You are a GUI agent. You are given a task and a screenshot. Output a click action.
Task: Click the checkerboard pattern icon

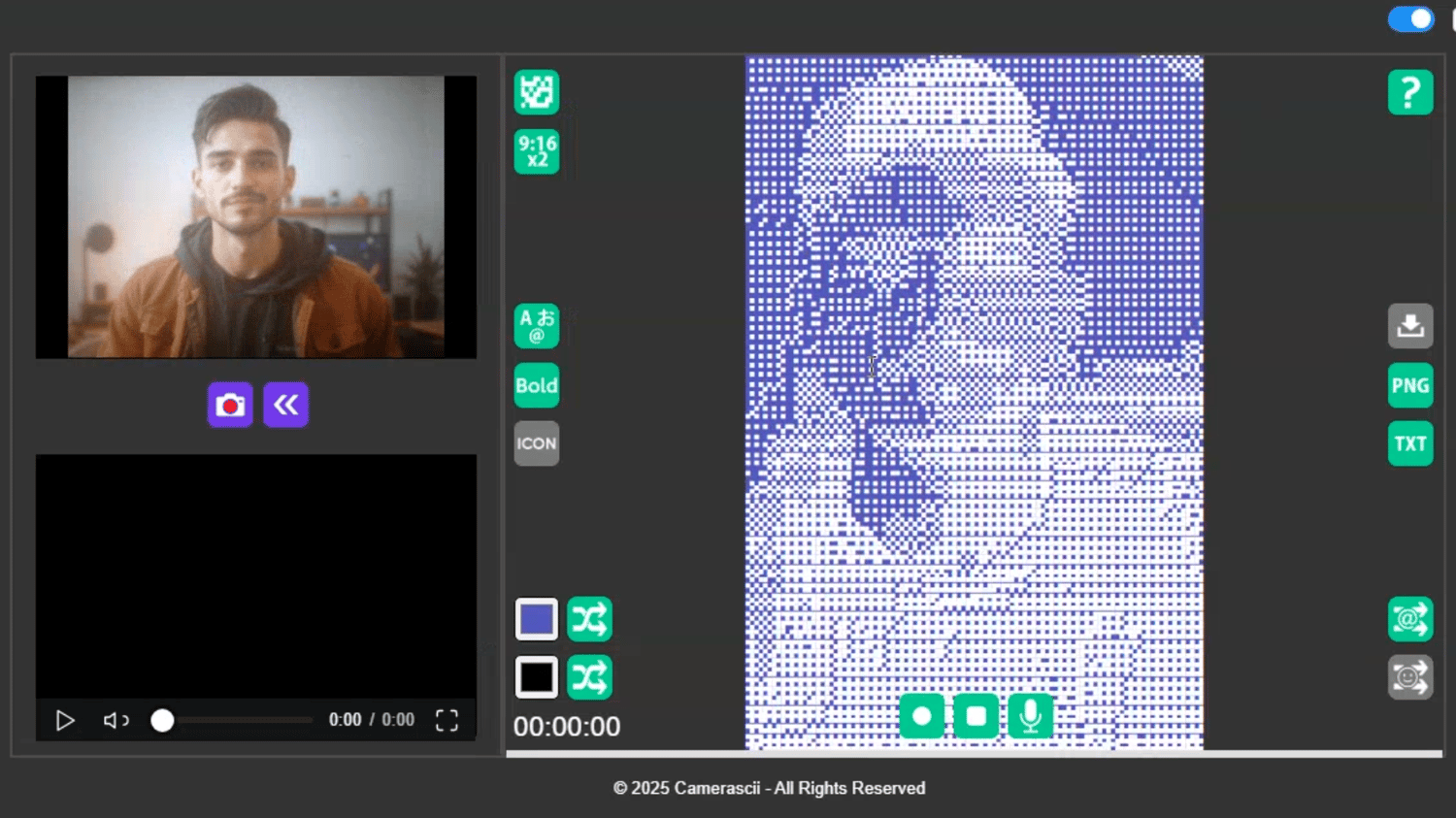pos(537,92)
